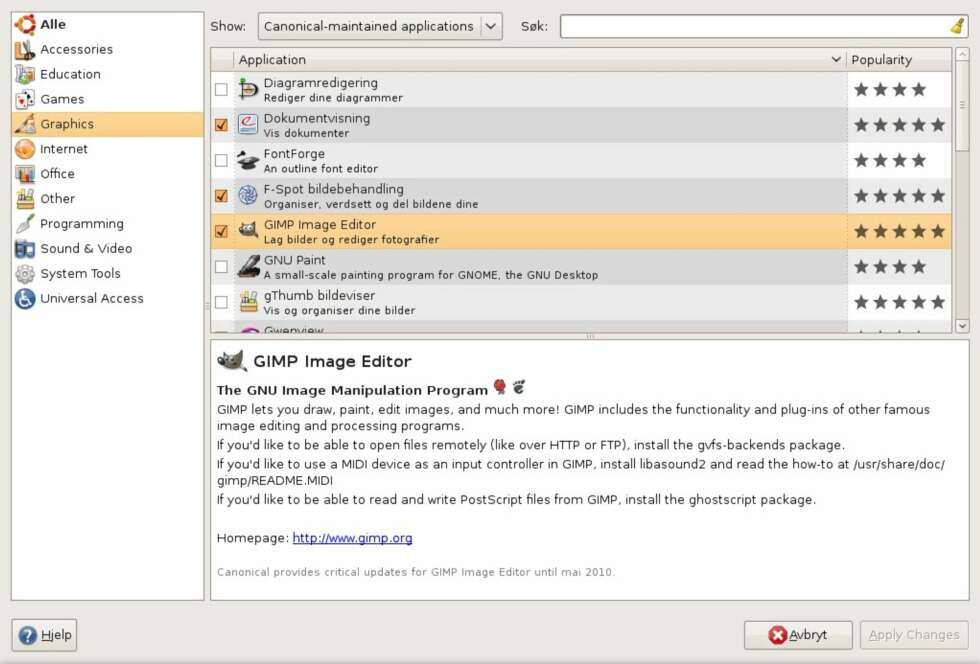
Task: Click the Education category icon
Action: pos(25,74)
